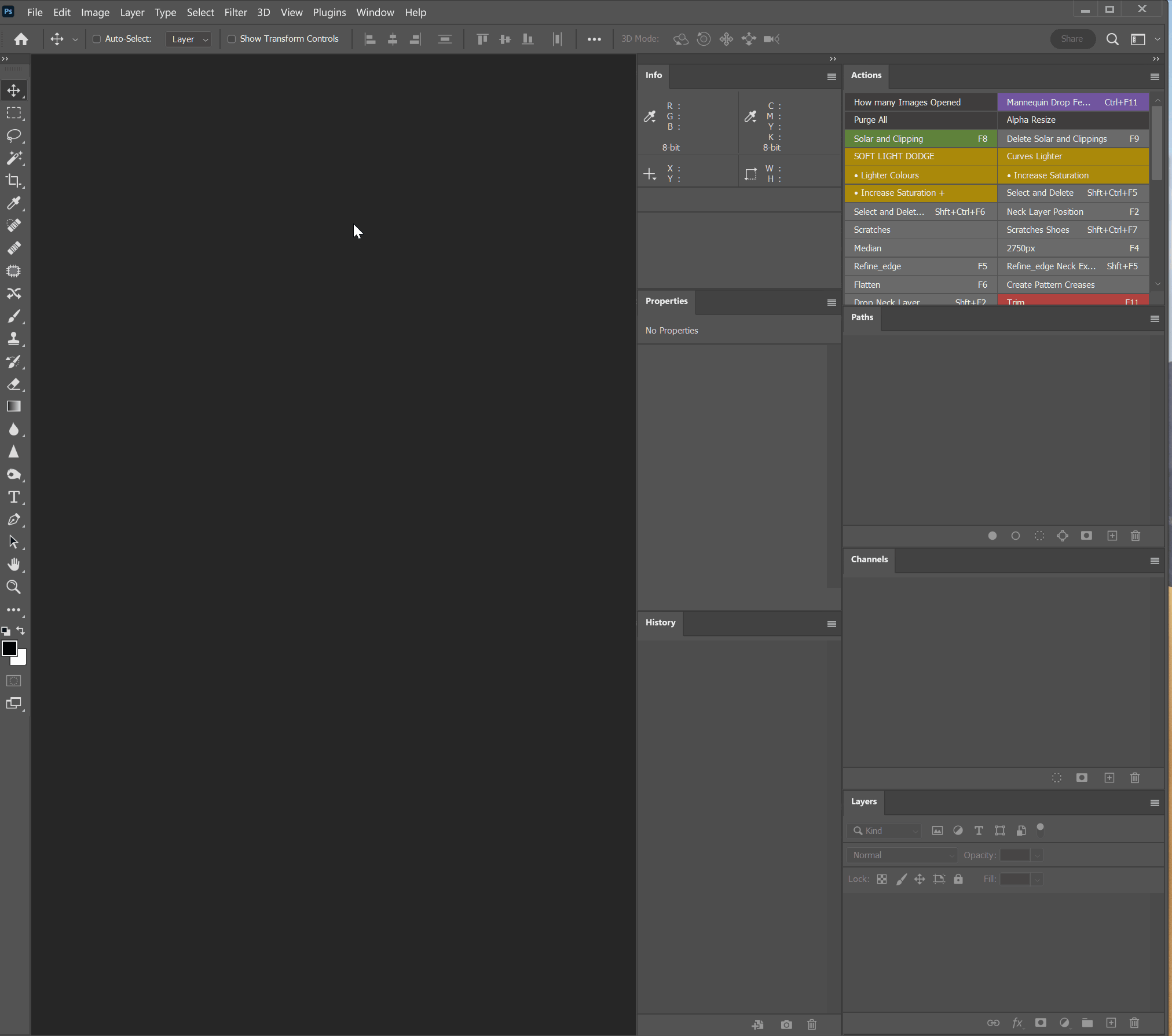This screenshot has height=1036, width=1172.
Task: Click the foreground color swatch
Action: click(9, 648)
